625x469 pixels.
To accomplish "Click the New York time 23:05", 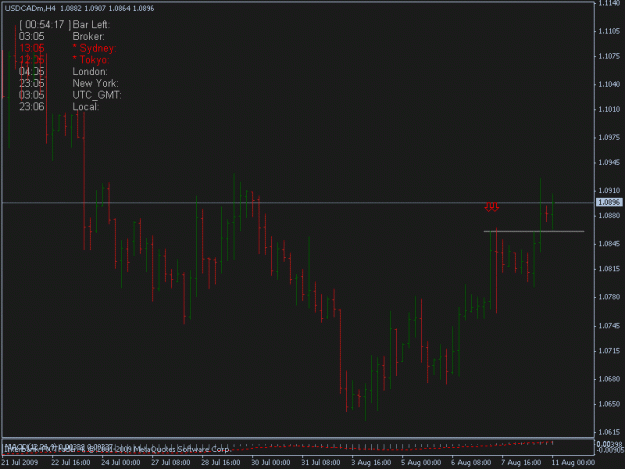I will point(31,83).
